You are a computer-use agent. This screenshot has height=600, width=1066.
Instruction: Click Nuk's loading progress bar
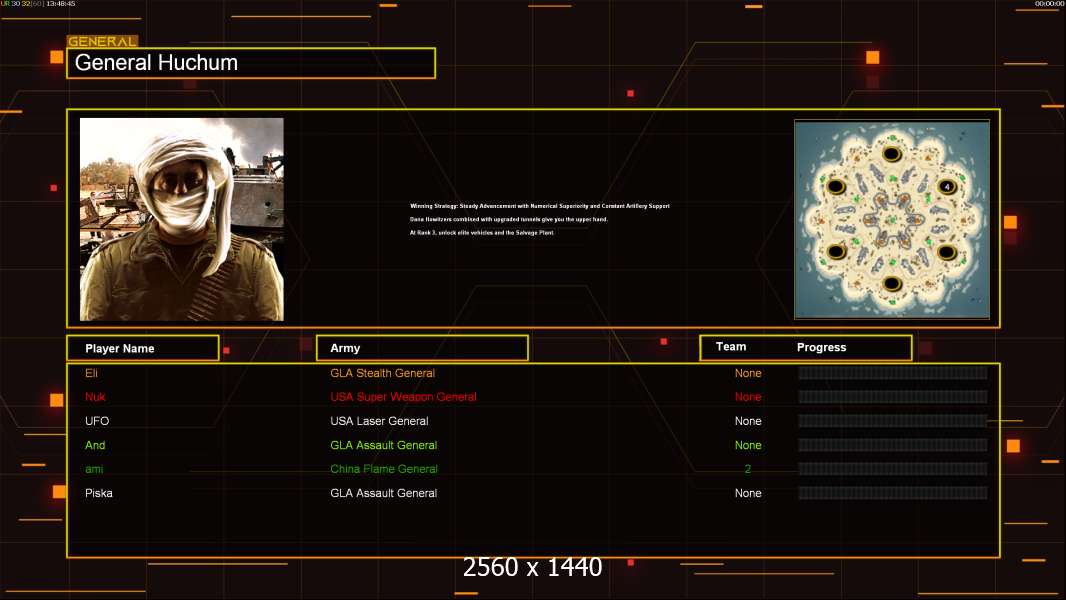[x=893, y=397]
